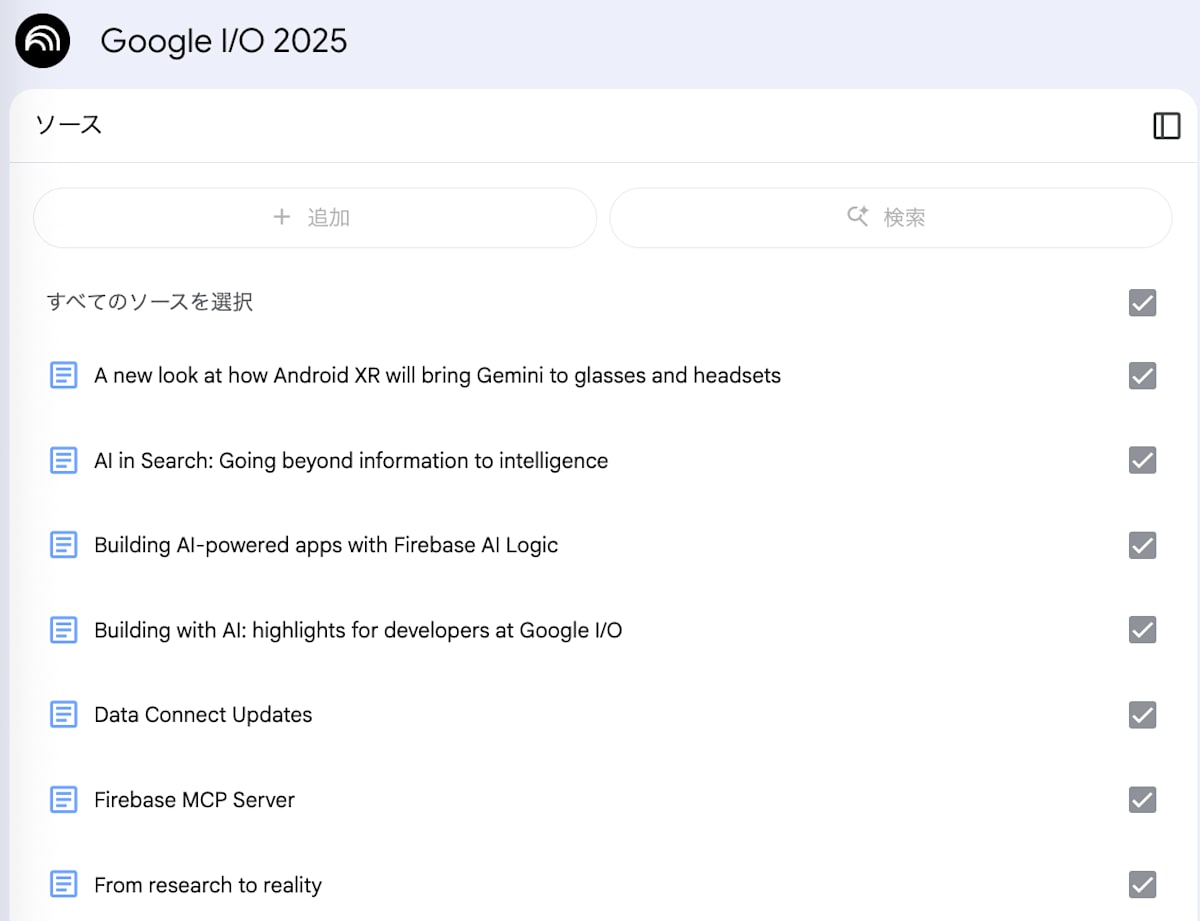Open 'Building with AI: highlights for developers' source
The height and width of the screenshot is (921, 1200).
point(358,630)
